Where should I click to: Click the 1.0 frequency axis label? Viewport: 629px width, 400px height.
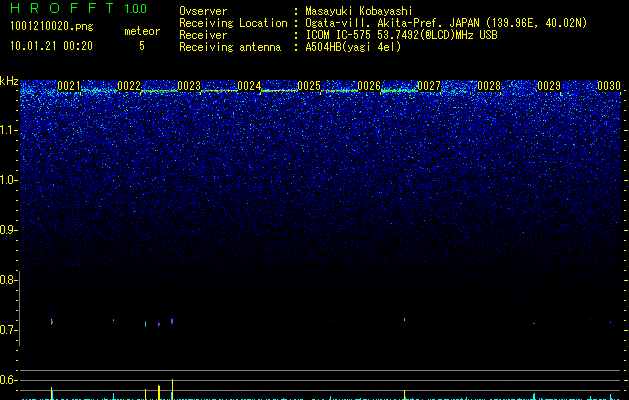8,180
